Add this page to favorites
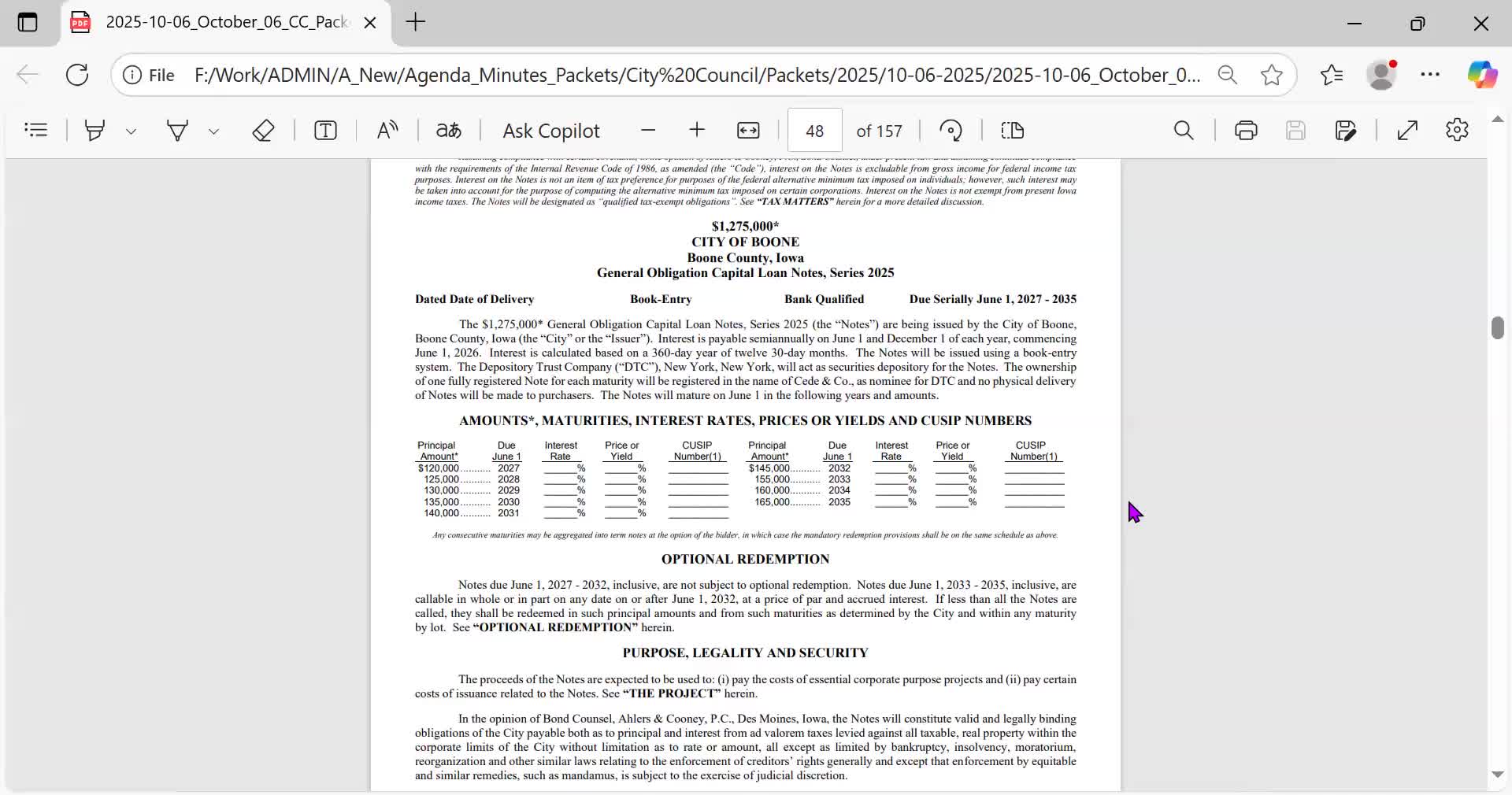The width and height of the screenshot is (1512, 795). [x=1271, y=75]
